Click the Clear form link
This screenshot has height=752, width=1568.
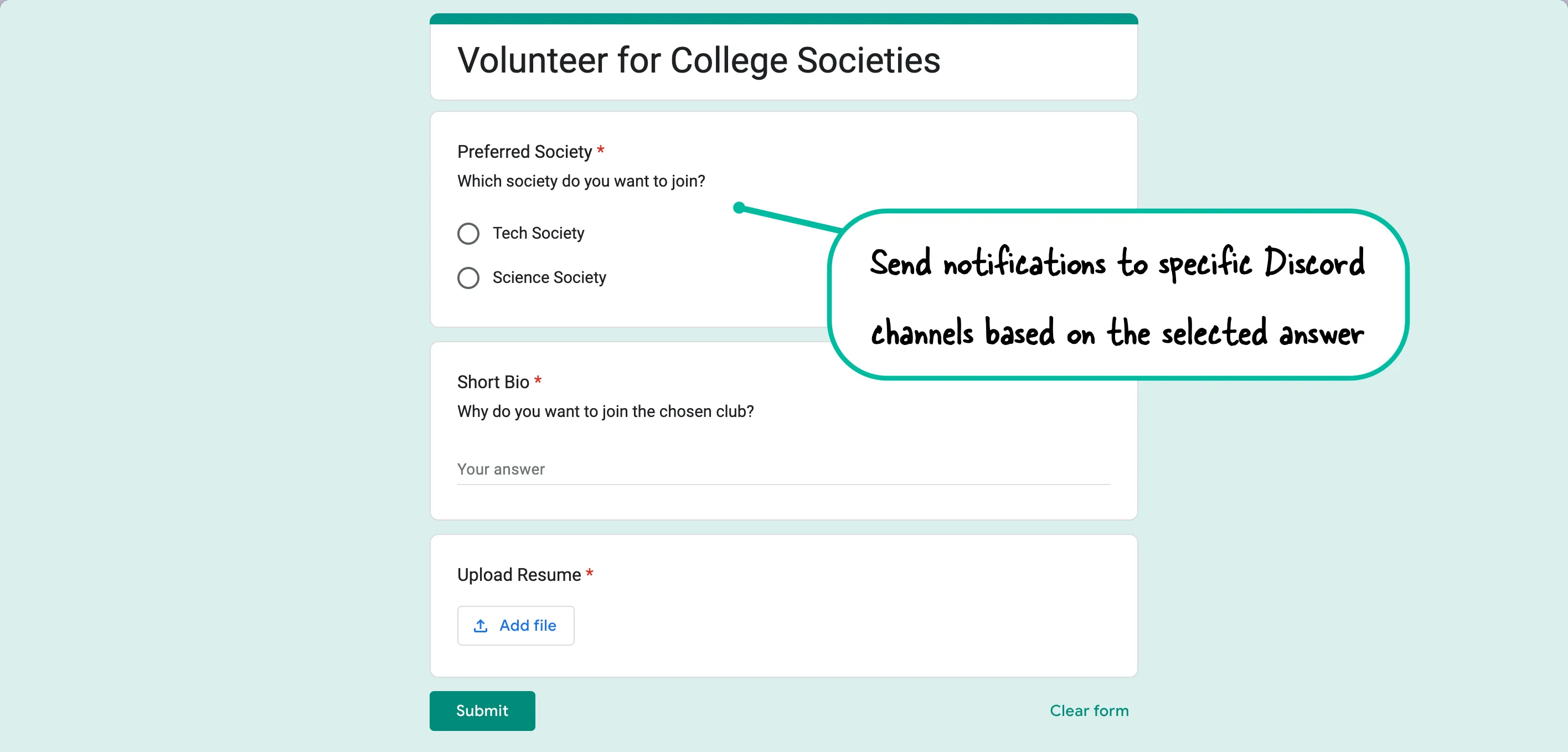1088,710
